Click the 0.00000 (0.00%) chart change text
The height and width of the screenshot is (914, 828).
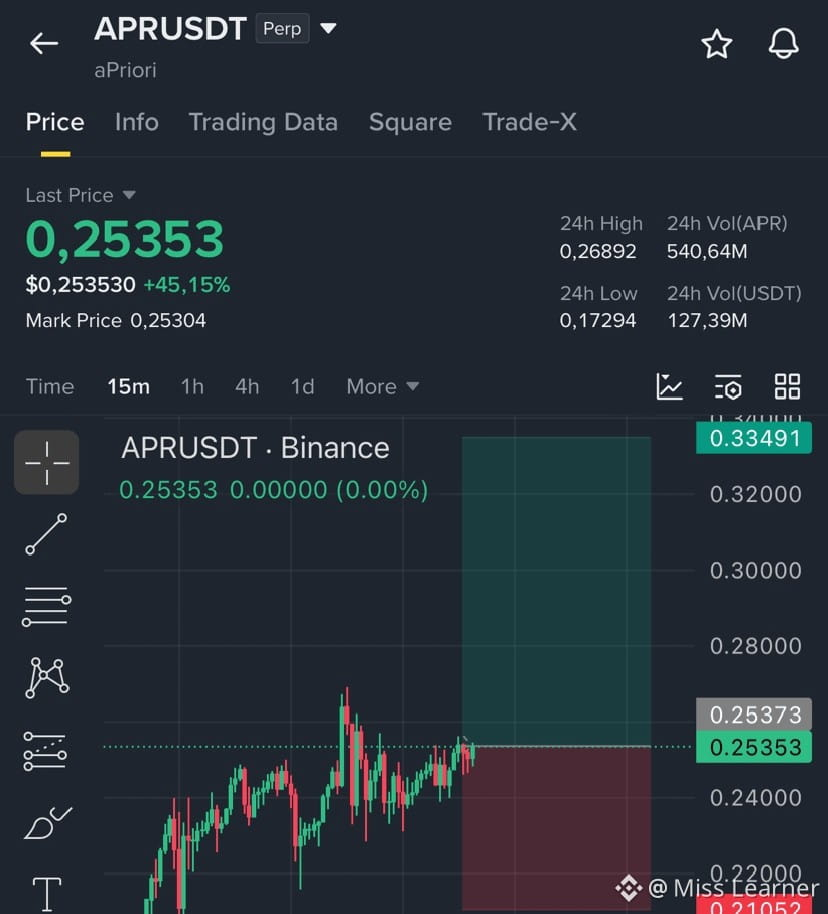coord(329,490)
